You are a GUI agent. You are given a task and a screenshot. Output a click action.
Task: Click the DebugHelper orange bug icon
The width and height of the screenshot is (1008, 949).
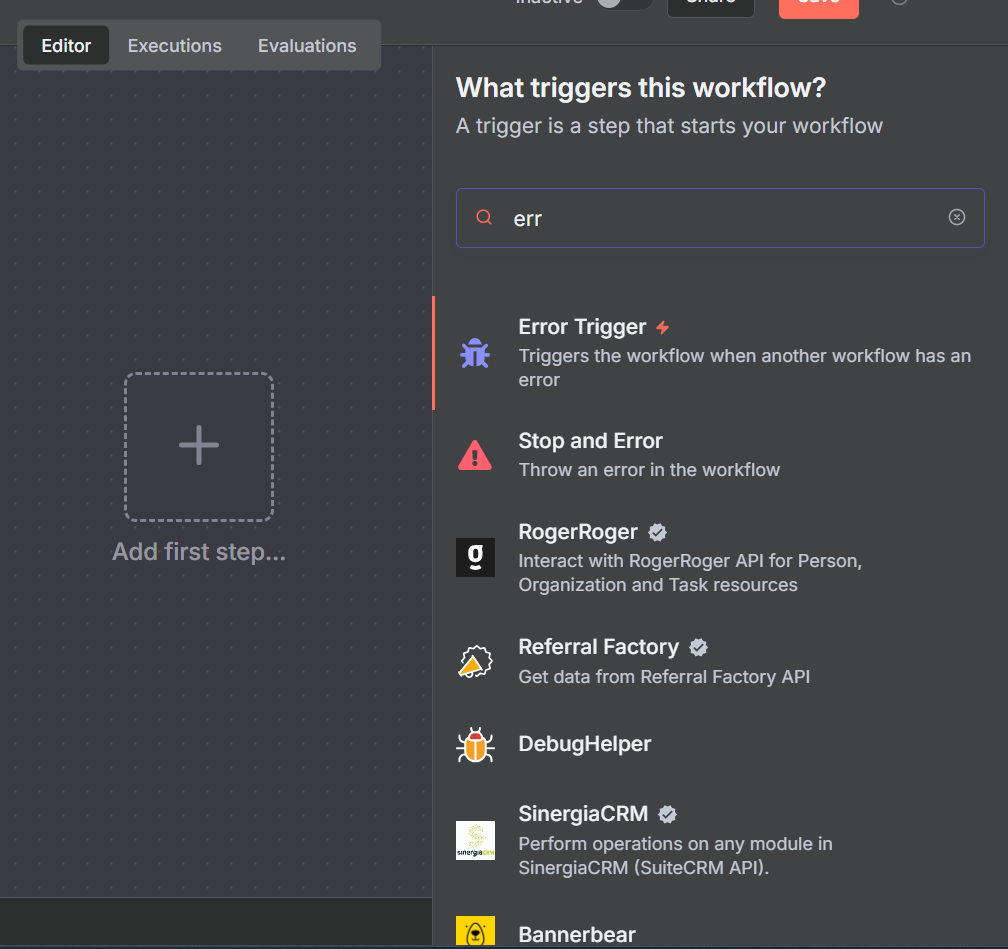coord(475,745)
